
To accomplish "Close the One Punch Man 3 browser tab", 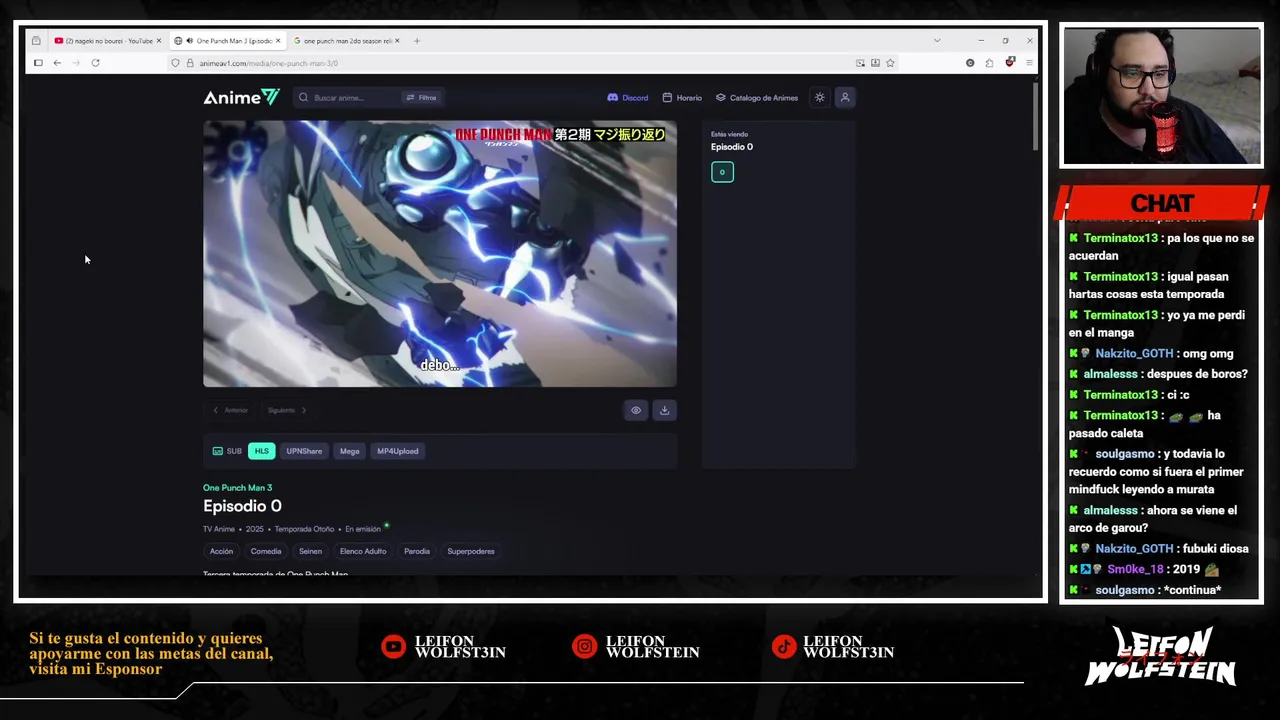I will [x=278, y=41].
